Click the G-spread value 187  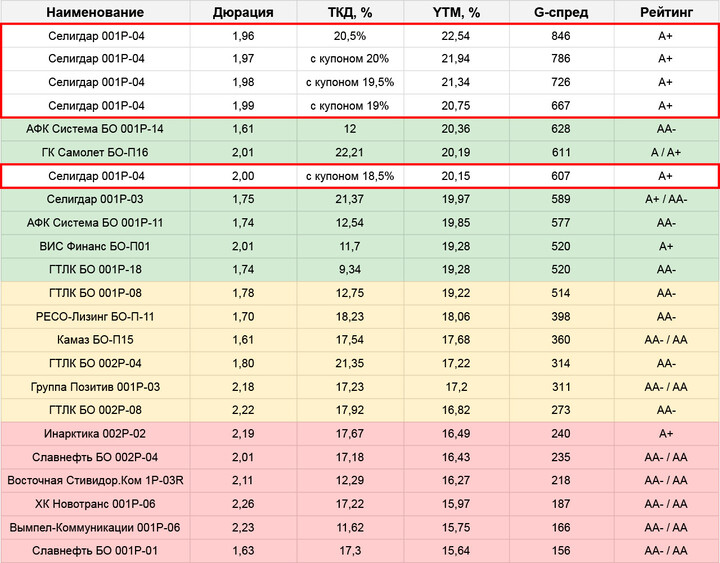[561, 504]
